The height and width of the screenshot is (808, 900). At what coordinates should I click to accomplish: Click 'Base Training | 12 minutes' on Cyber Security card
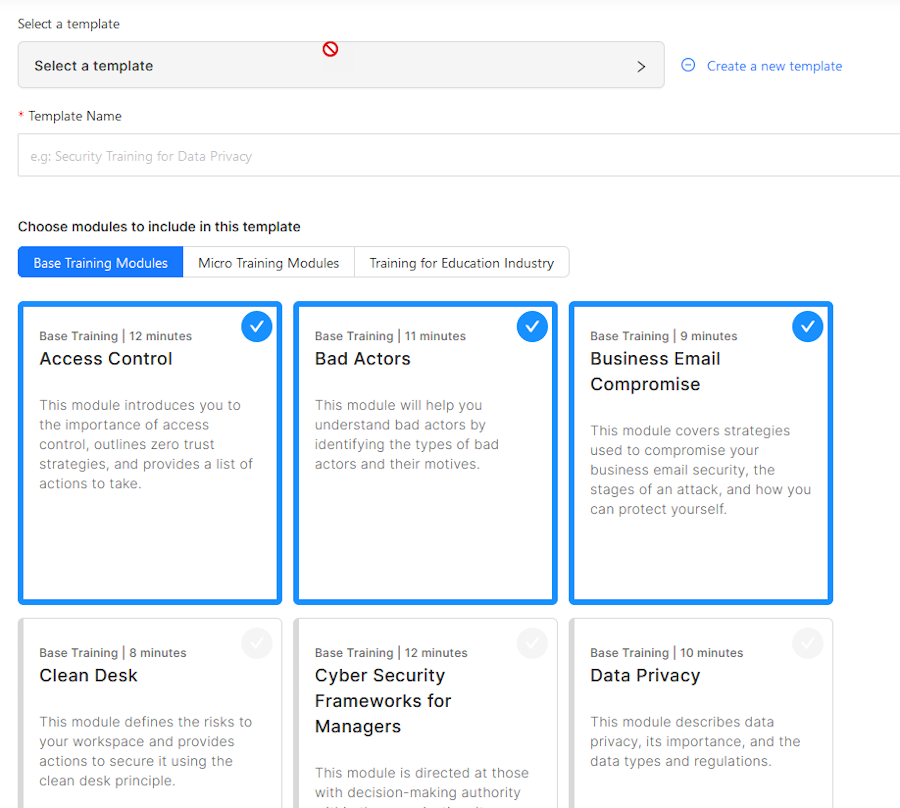391,652
